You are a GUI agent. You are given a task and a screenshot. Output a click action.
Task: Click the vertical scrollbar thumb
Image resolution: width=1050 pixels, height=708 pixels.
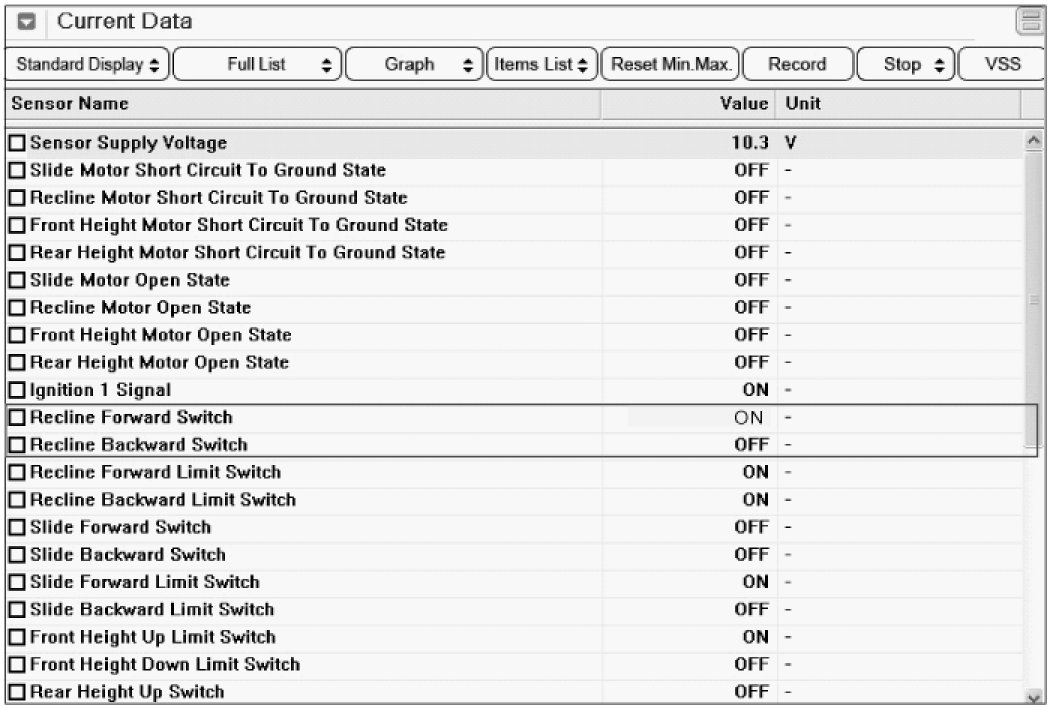[x=1033, y=300]
